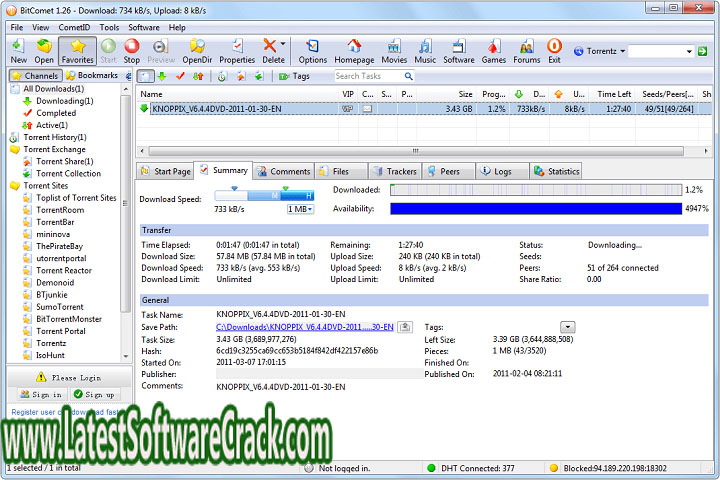Open the Options settings icon
This screenshot has width=720, height=480.
(x=312, y=50)
